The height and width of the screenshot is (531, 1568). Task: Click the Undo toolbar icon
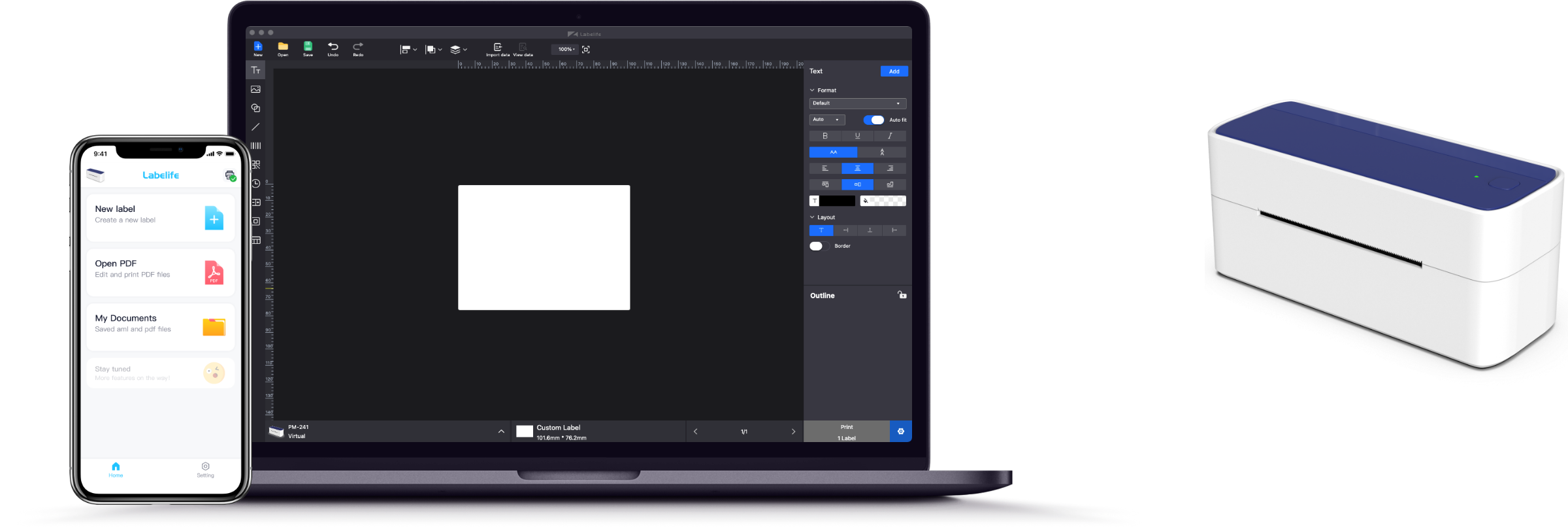point(333,48)
